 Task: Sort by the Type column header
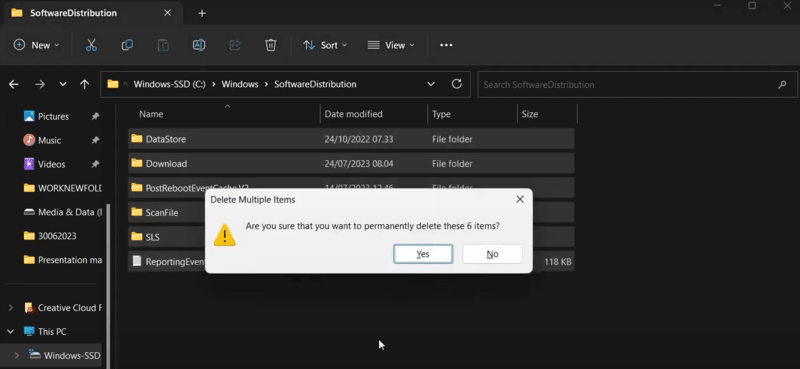coord(472,114)
